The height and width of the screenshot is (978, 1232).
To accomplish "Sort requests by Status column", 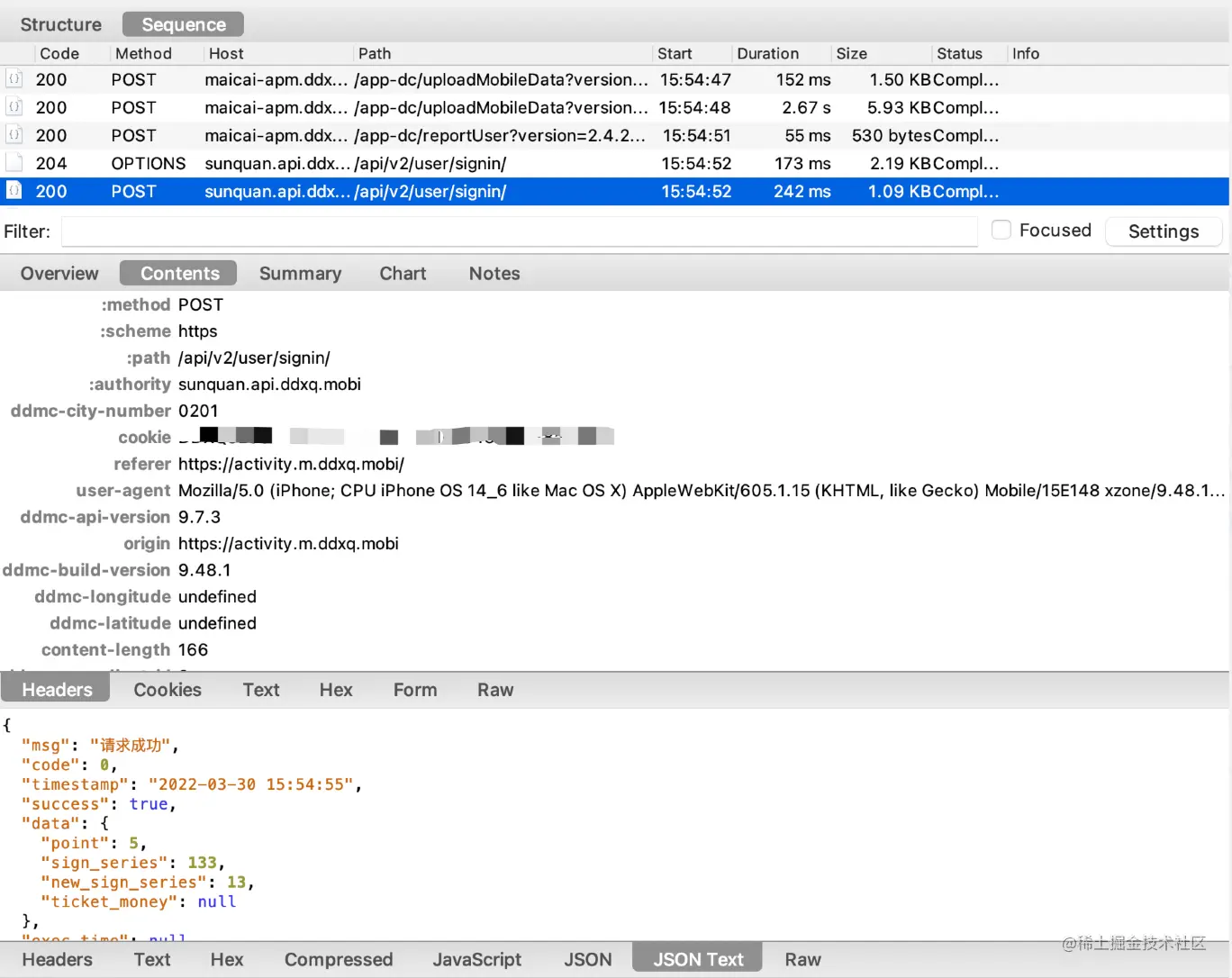I will 959,53.
